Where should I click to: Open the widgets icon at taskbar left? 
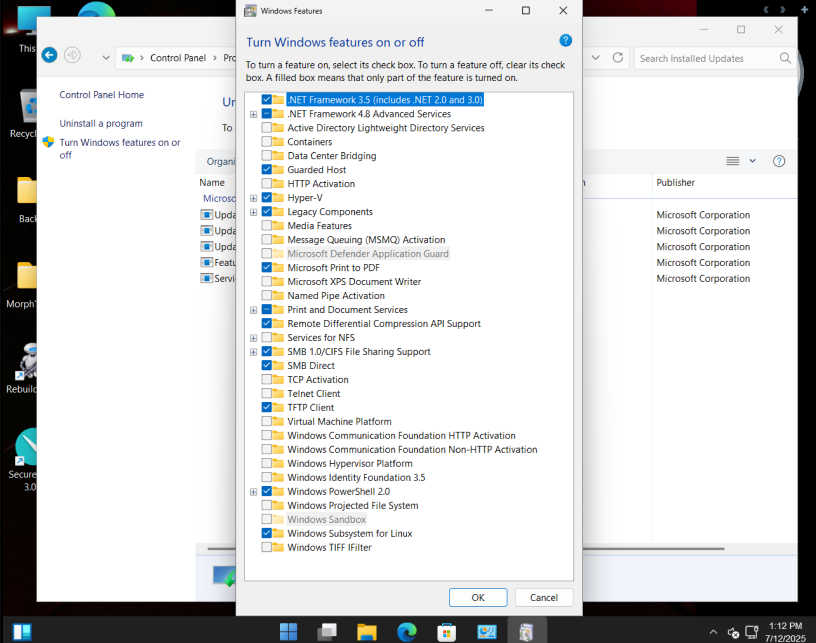coord(22,632)
